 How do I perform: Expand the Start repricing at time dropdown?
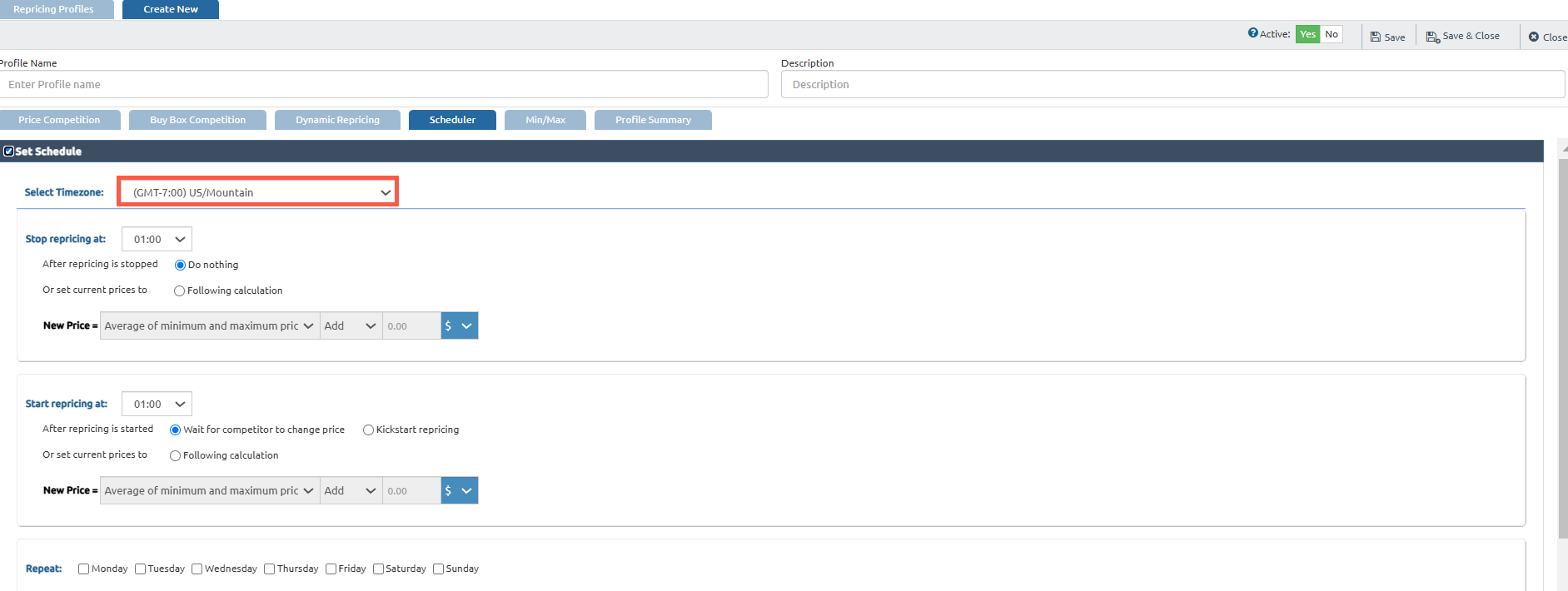pyautogui.click(x=157, y=405)
